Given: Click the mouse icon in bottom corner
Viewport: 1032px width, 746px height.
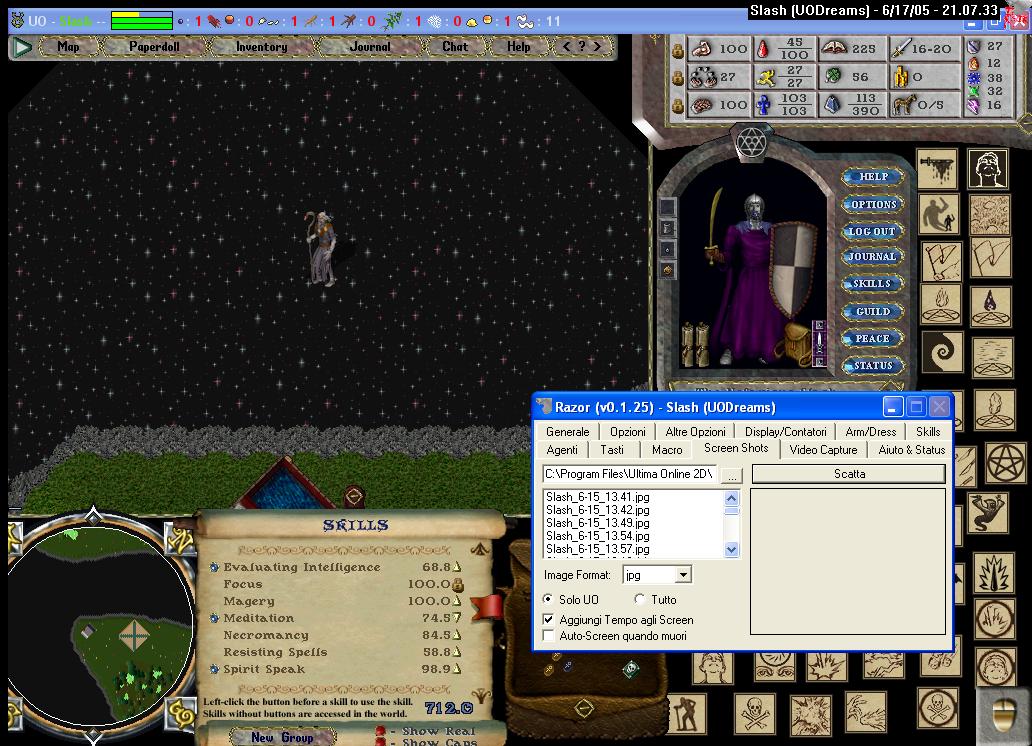Looking at the screenshot, I should pos(1003,714).
